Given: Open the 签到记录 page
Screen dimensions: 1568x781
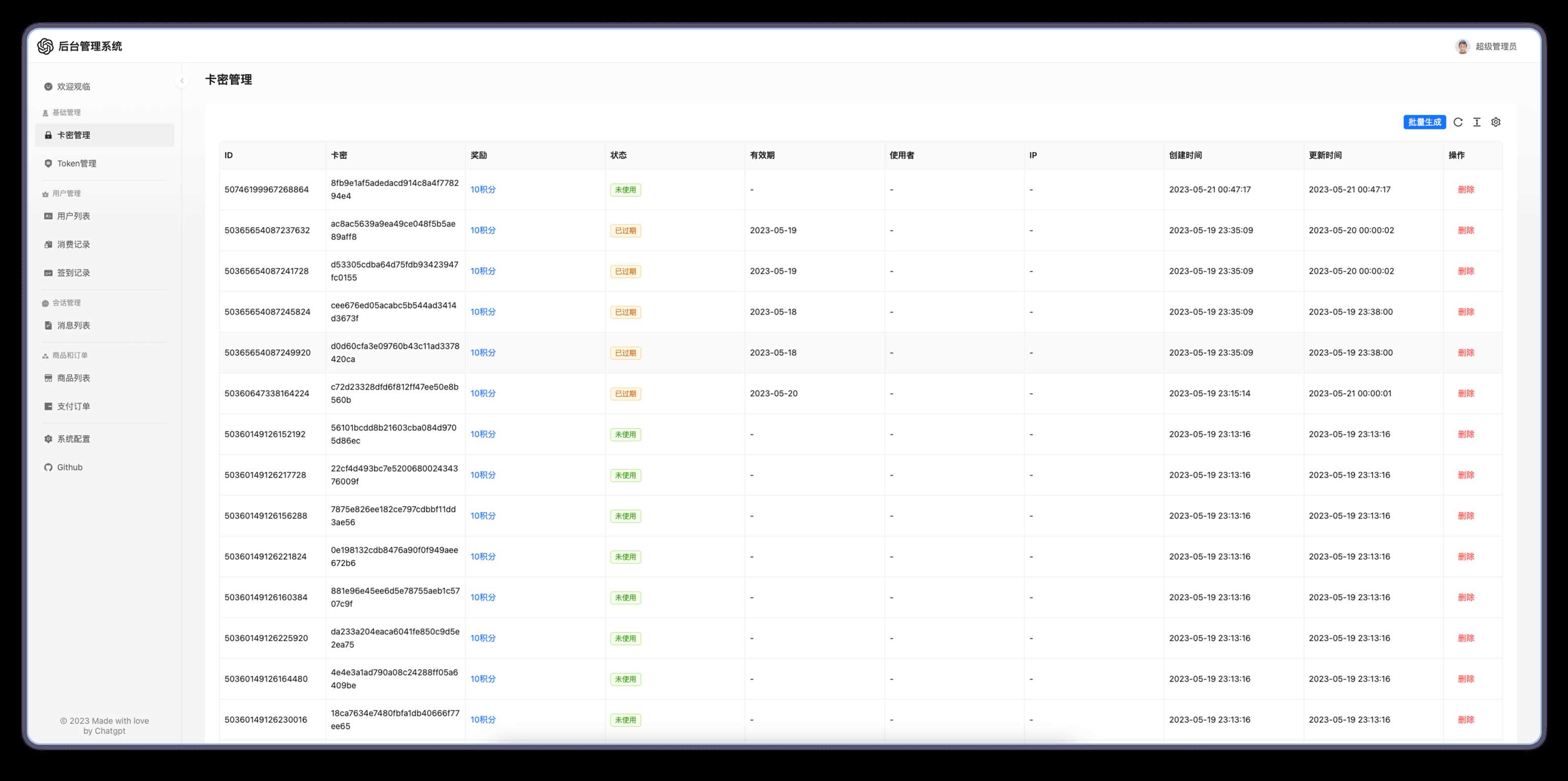Looking at the screenshot, I should 73,272.
